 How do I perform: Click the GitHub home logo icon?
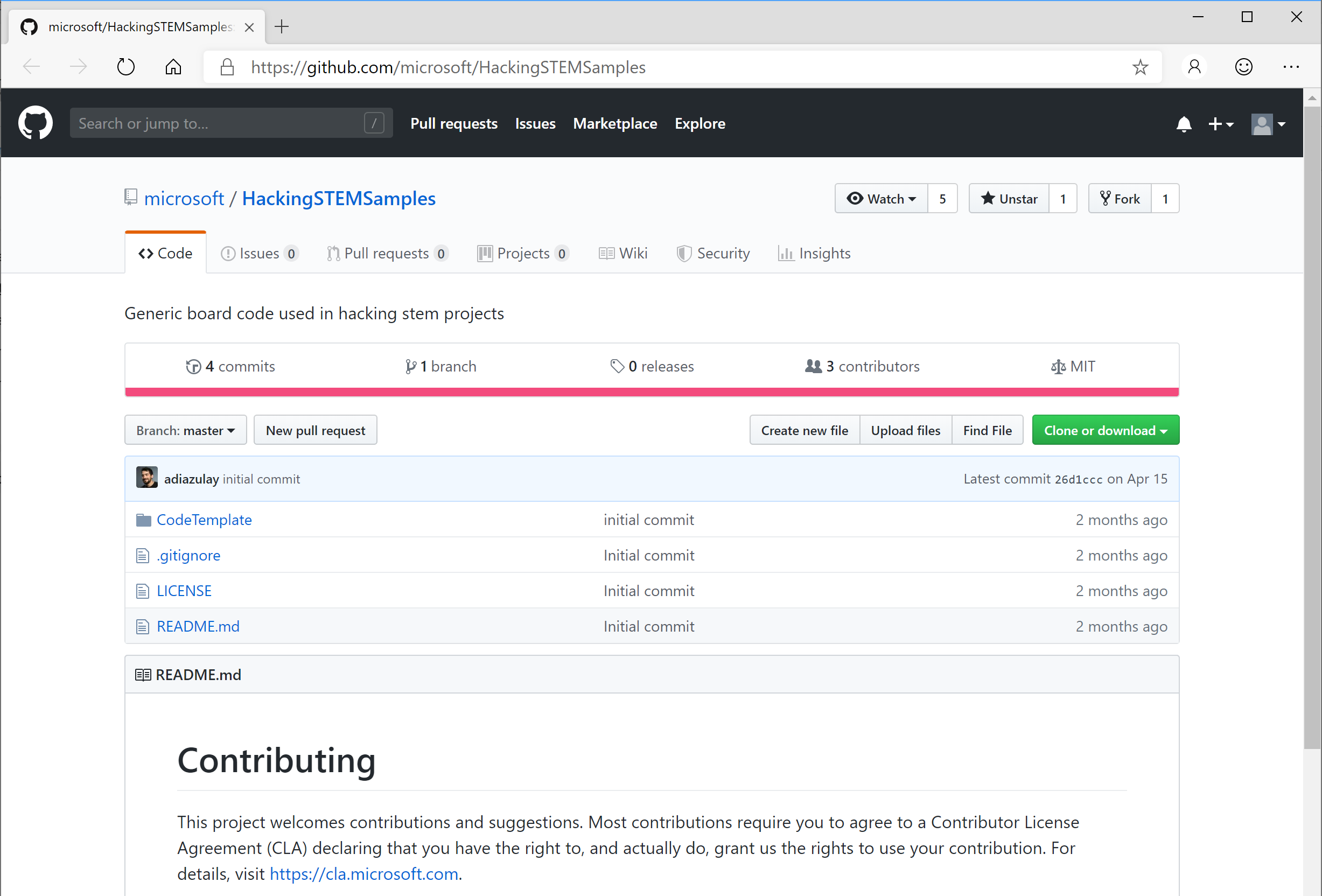35,122
